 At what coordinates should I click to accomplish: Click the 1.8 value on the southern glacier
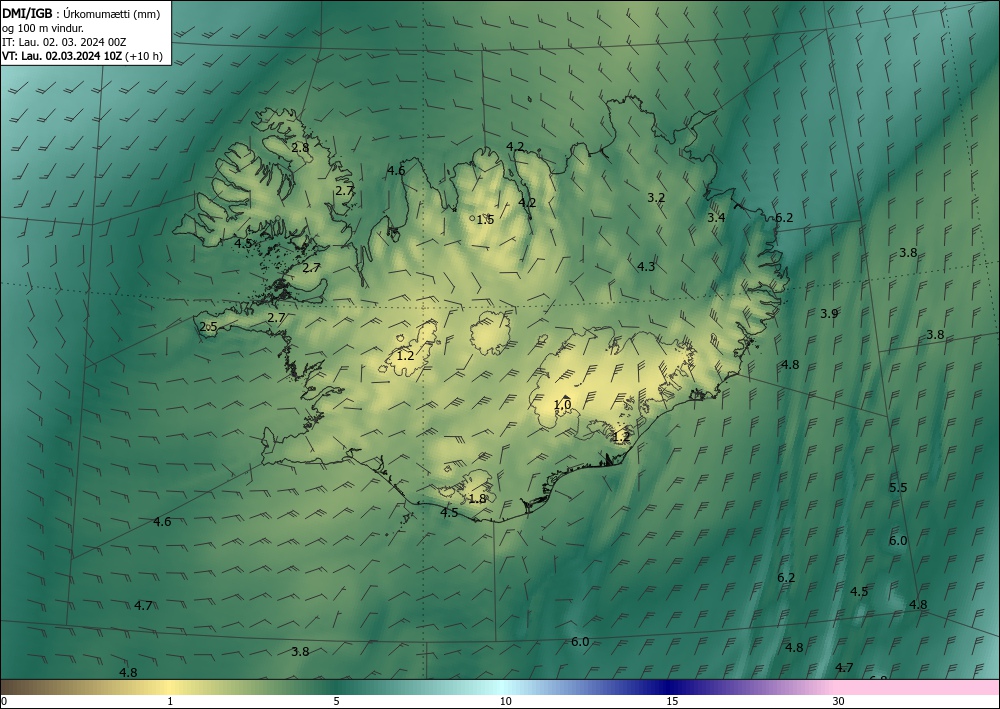[x=477, y=499]
